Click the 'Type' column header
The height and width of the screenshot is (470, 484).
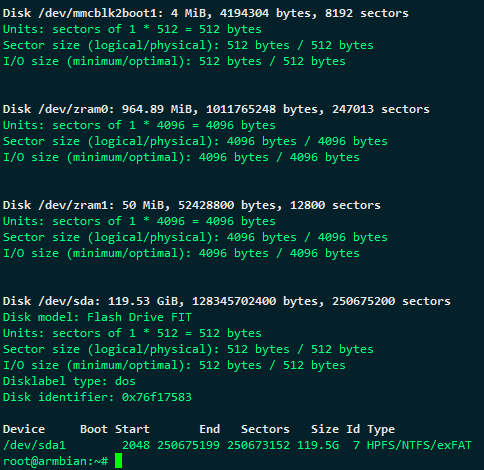pos(381,430)
